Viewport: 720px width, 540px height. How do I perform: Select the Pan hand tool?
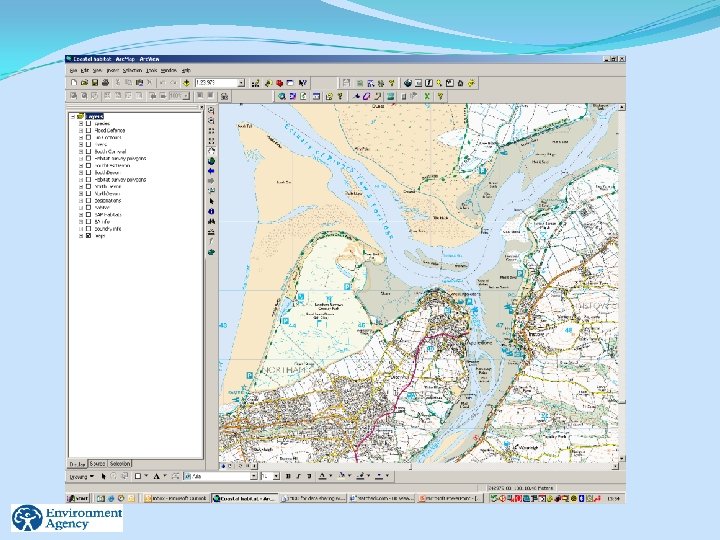(x=211, y=151)
